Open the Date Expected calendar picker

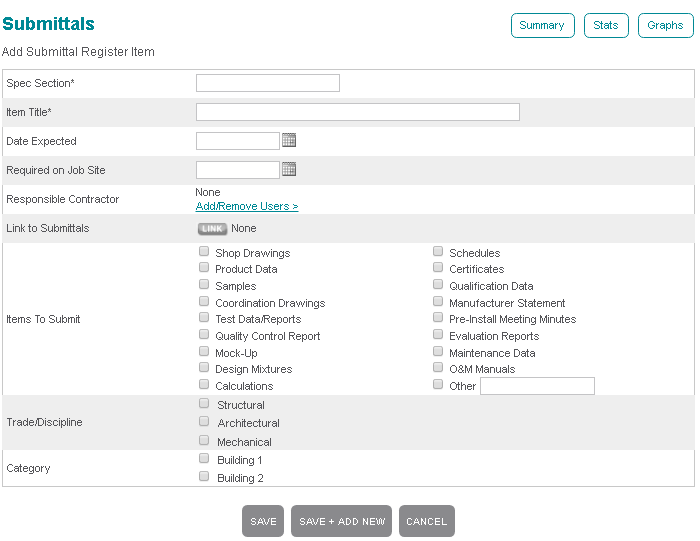pyautogui.click(x=289, y=141)
